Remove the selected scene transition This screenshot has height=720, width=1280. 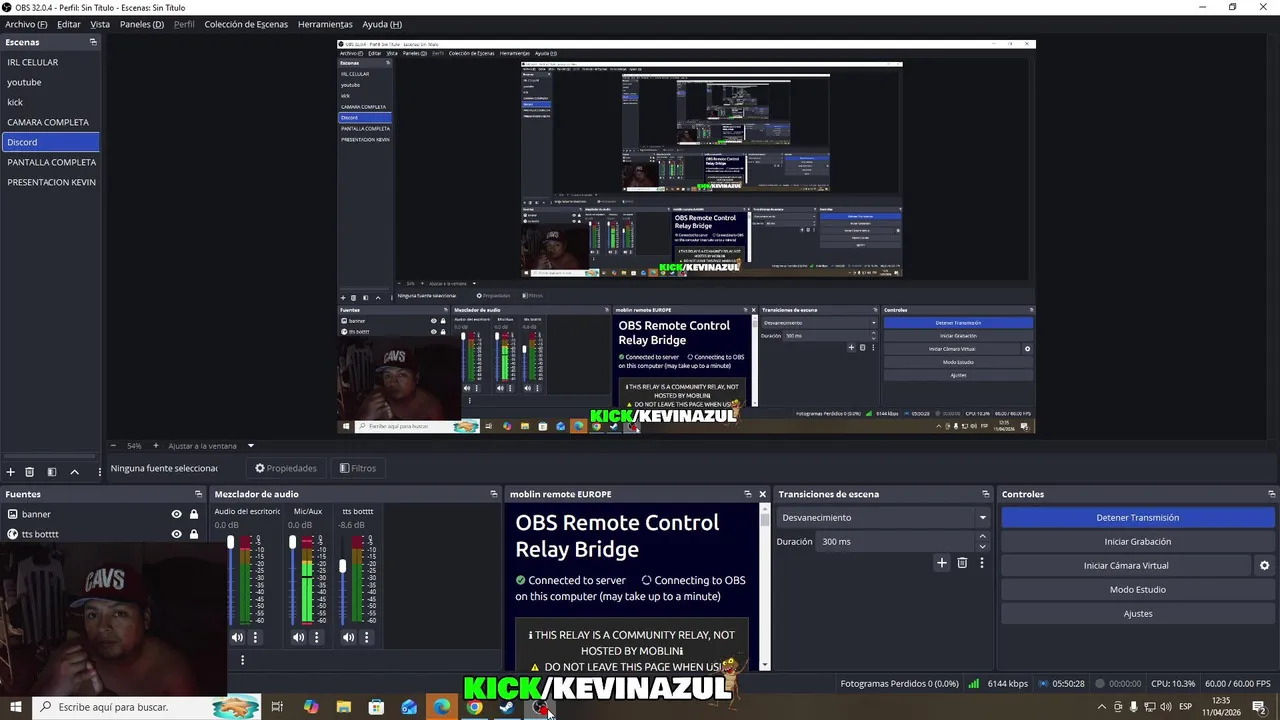click(x=962, y=563)
